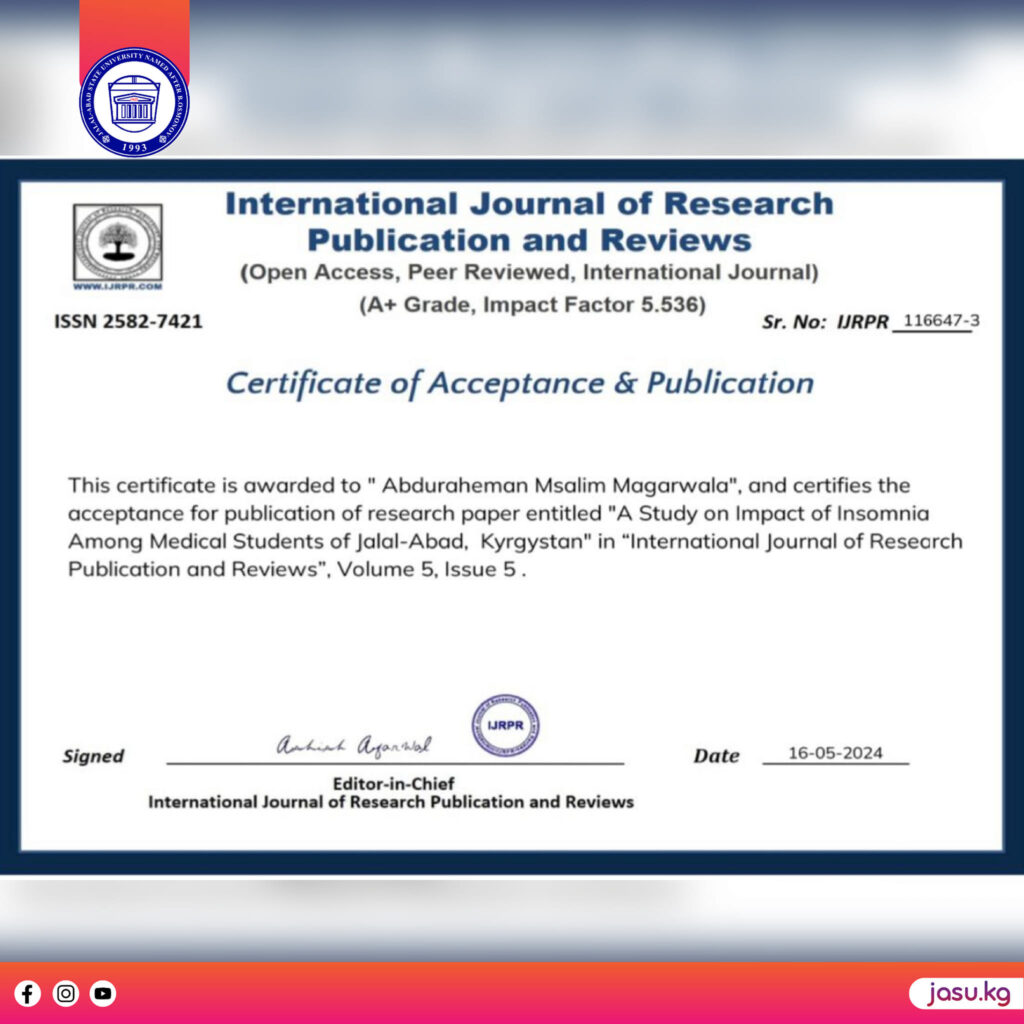Open the jasu.kg website link
The width and height of the screenshot is (1024, 1024).
(x=967, y=993)
